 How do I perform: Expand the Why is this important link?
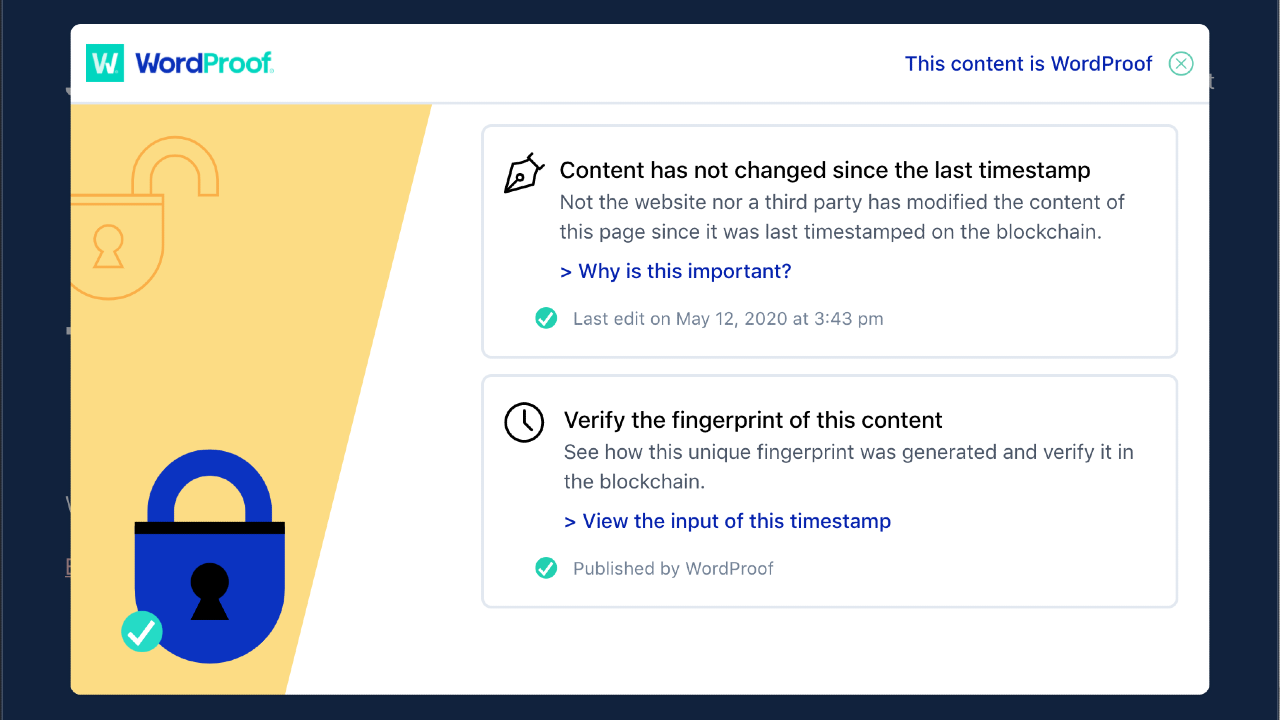point(676,271)
